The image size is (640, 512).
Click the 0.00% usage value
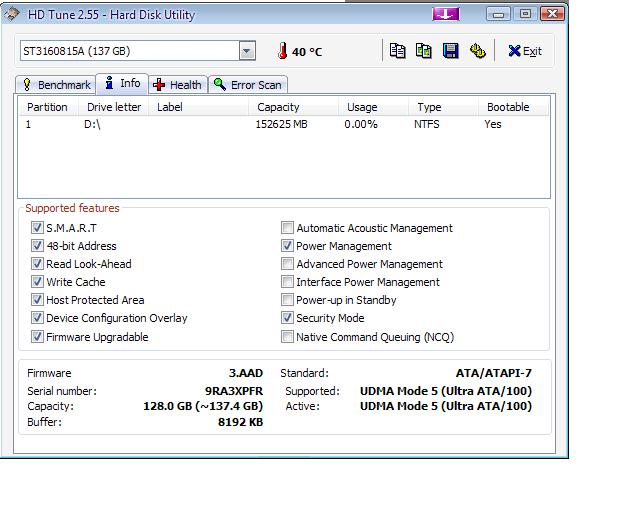tap(361, 124)
